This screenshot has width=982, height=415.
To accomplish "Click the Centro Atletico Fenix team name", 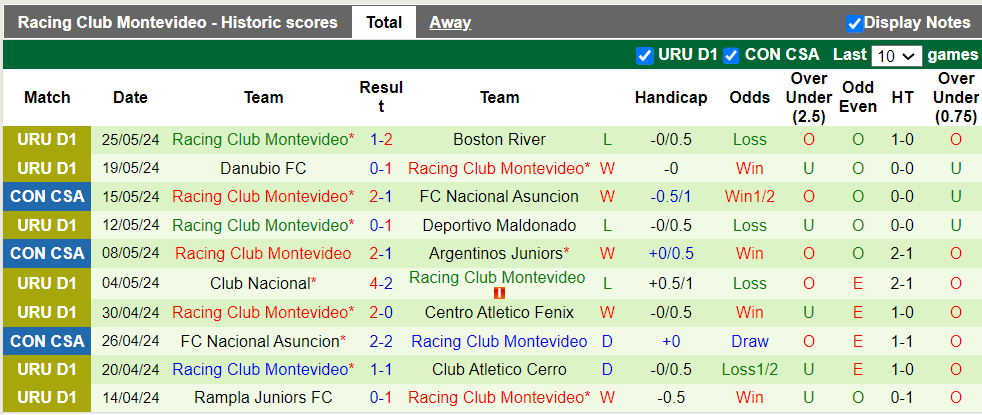I will (x=499, y=312).
